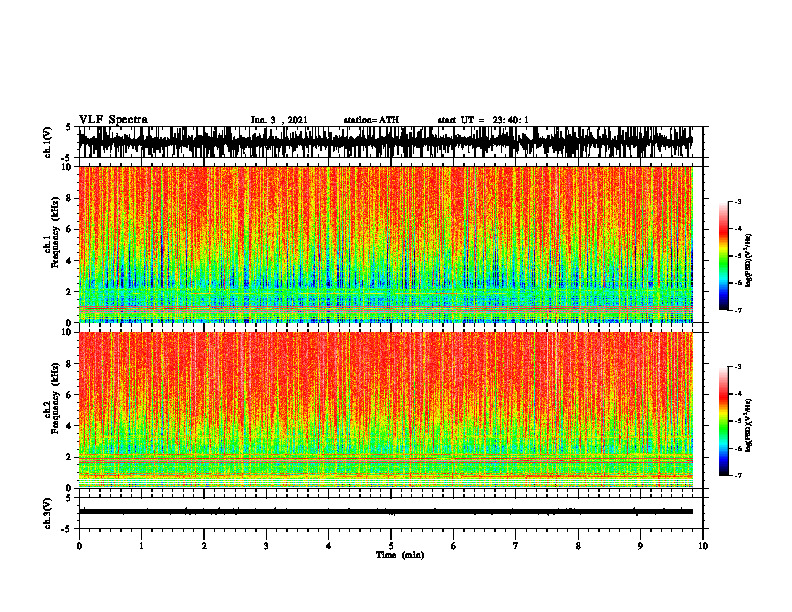Viewport: 792px width, 612px height.
Task: Click time axis tick label "2"
Action: pyautogui.click(x=204, y=546)
